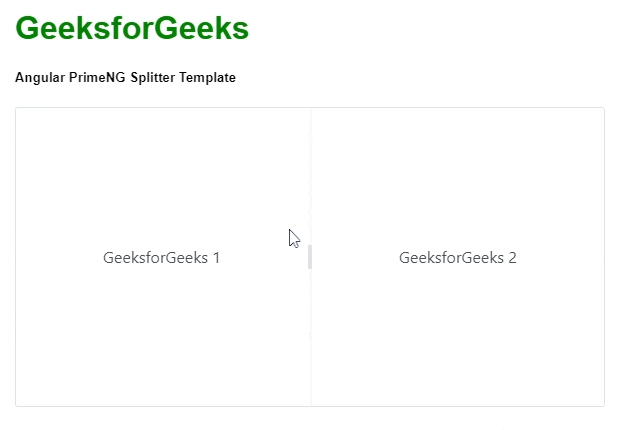The width and height of the screenshot is (623, 430).
Task: Click the green GeeksforGeeks heading
Action: (132, 29)
